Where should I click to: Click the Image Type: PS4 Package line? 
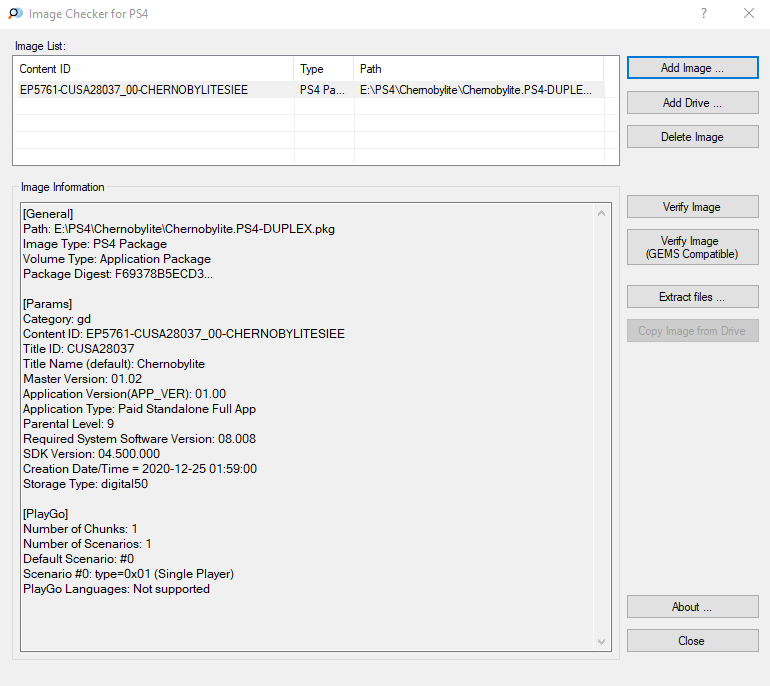click(95, 244)
